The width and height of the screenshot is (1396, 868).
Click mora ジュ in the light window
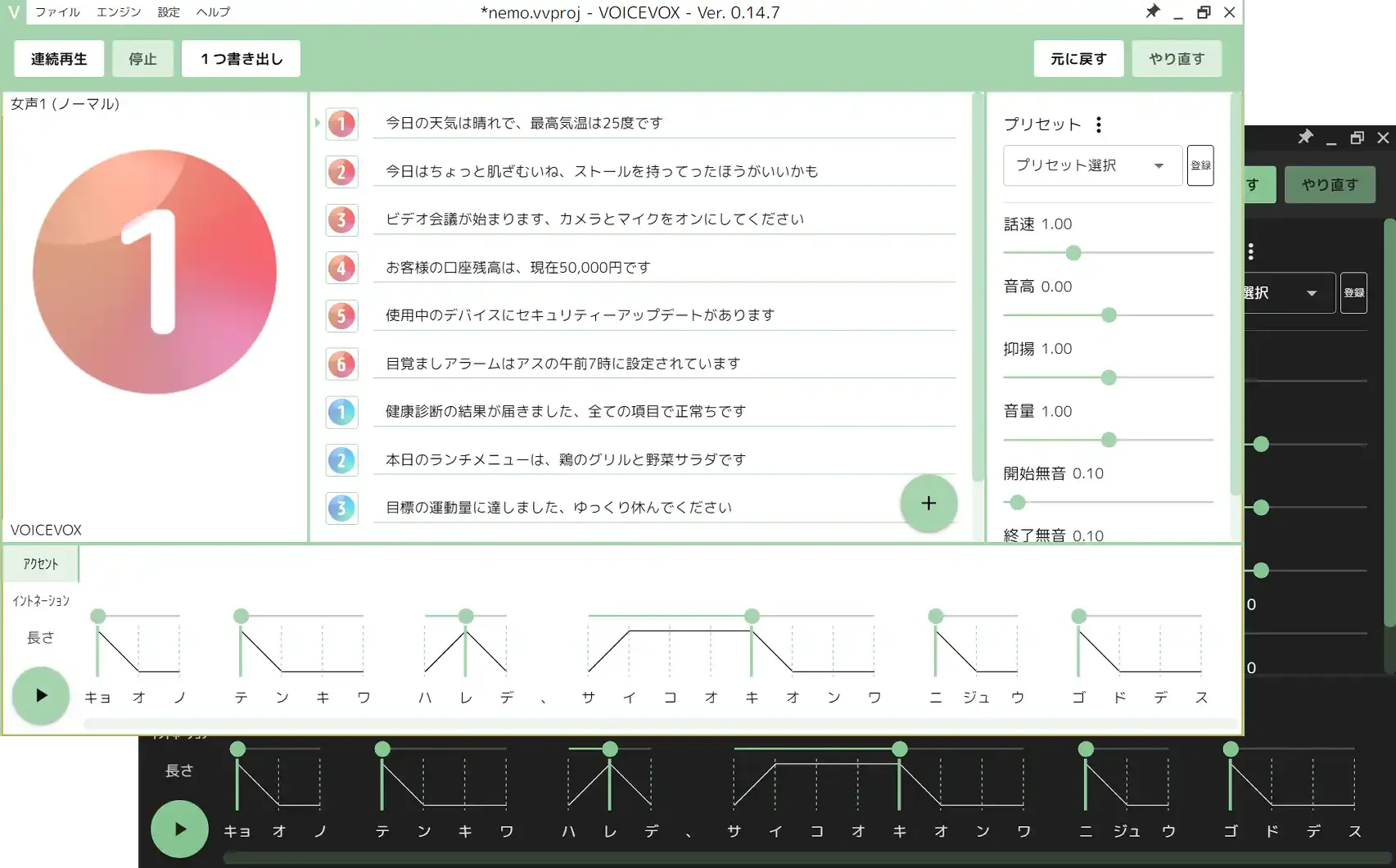pyautogui.click(x=977, y=698)
